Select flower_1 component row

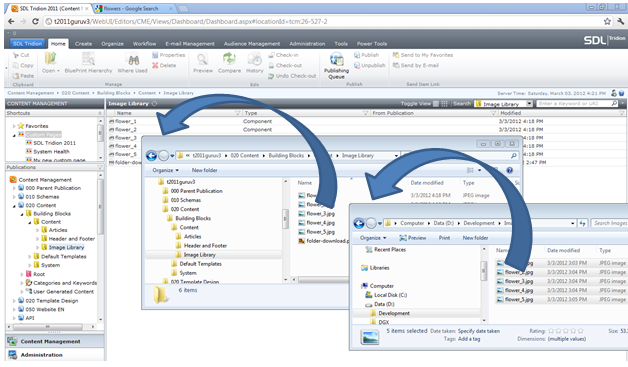366,121
